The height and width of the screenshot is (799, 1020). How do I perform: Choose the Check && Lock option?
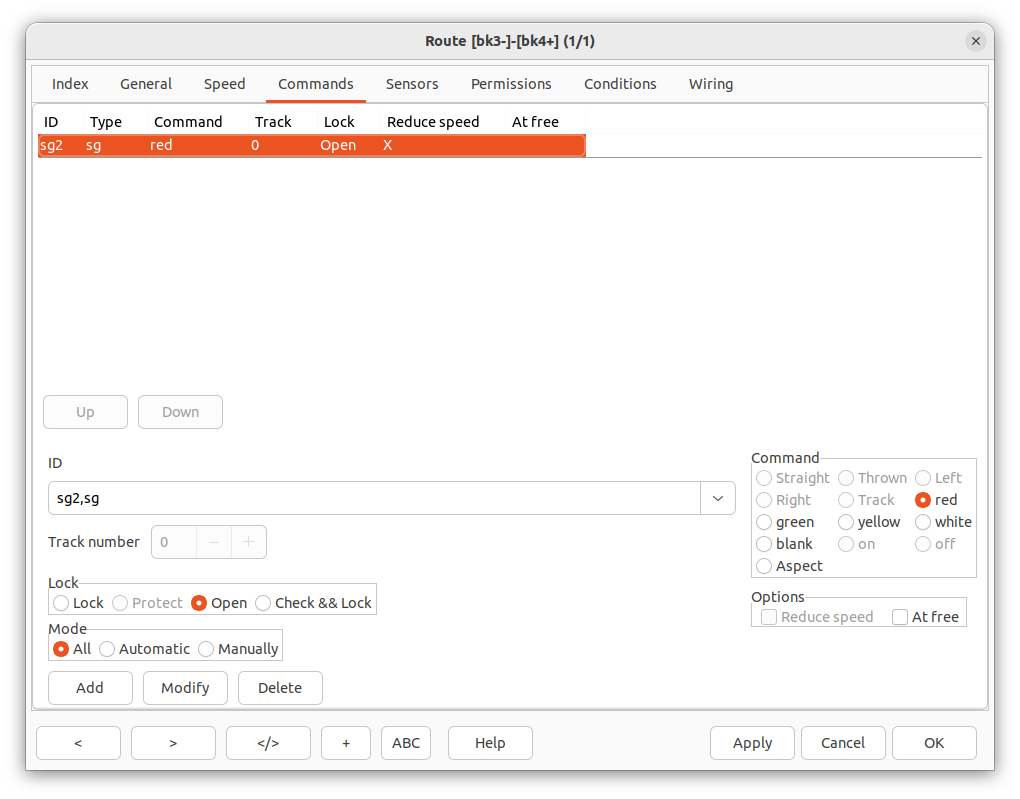(264, 603)
